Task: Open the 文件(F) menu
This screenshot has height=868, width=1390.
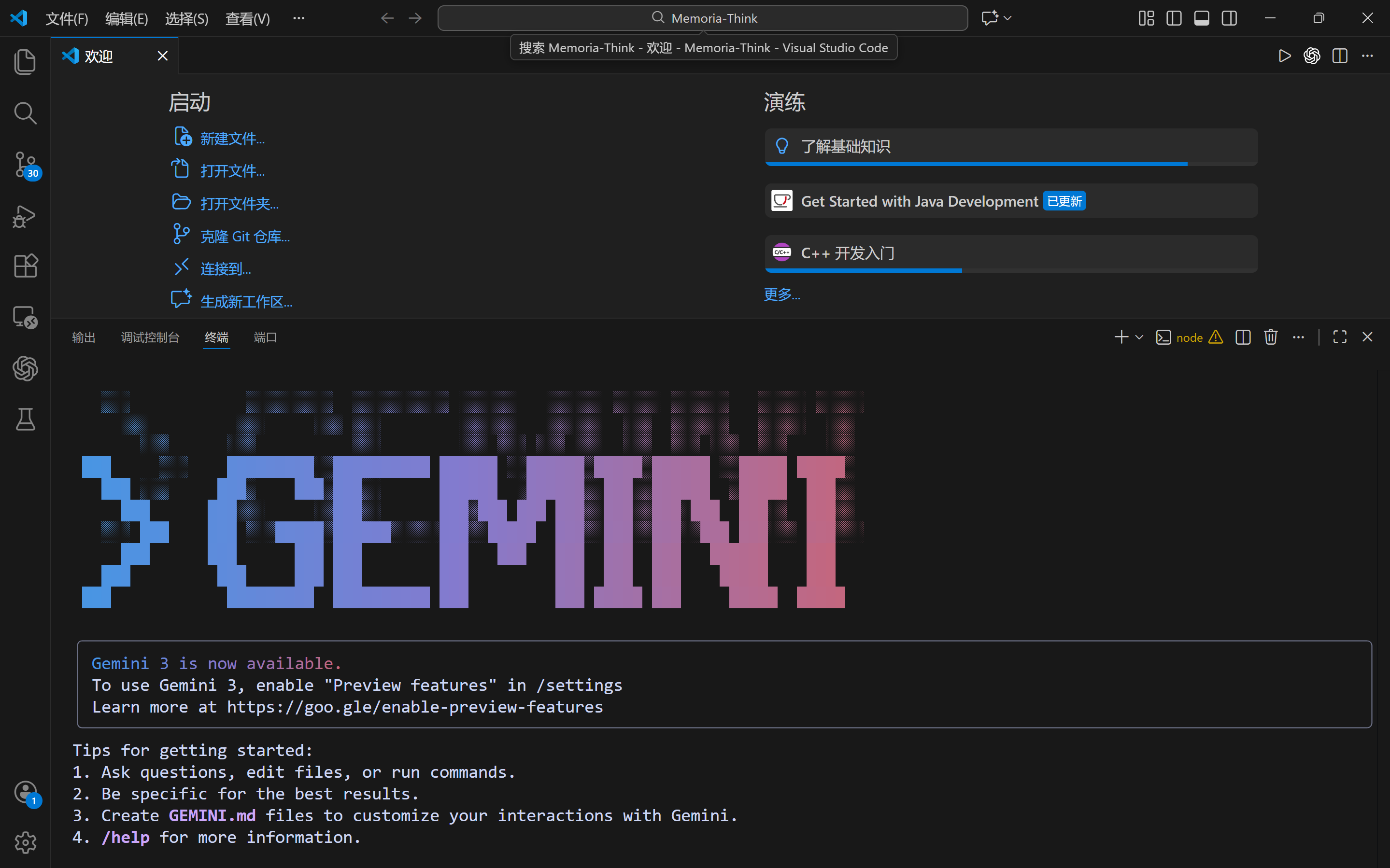Action: (67, 18)
